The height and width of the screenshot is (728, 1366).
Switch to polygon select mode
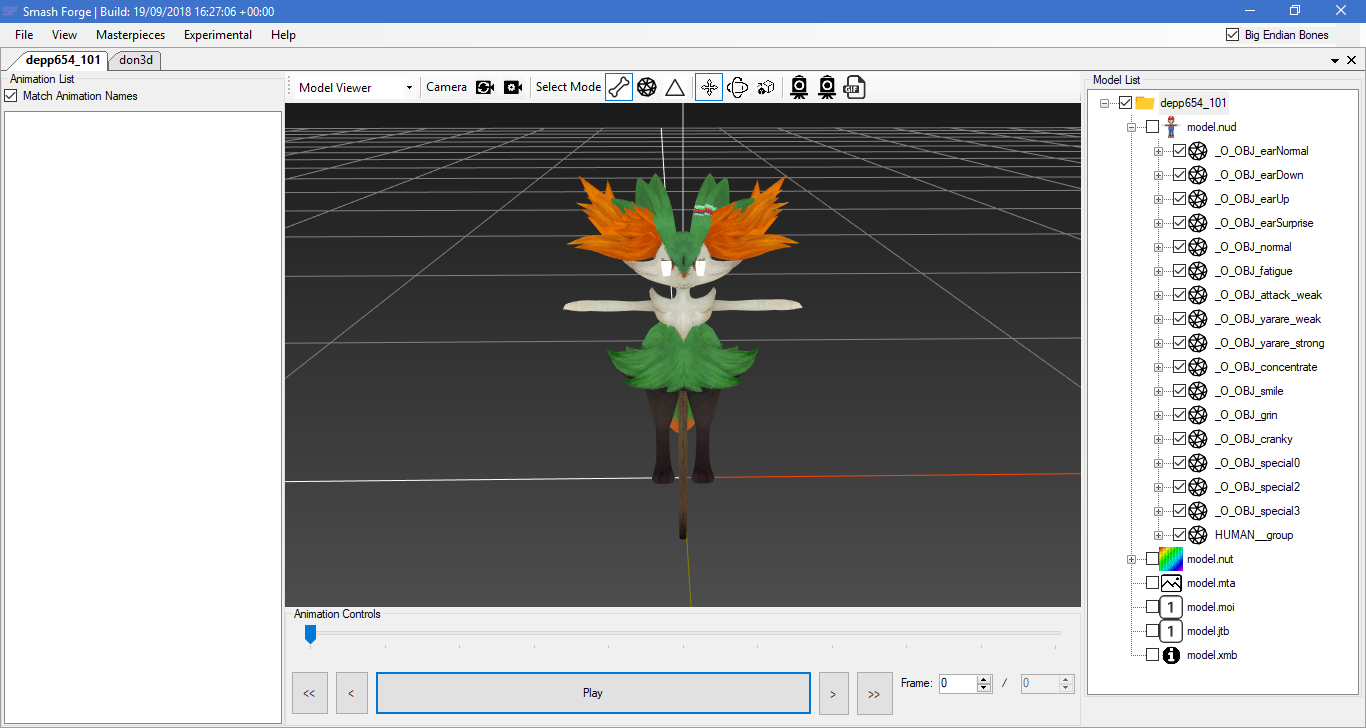pyautogui.click(x=647, y=87)
